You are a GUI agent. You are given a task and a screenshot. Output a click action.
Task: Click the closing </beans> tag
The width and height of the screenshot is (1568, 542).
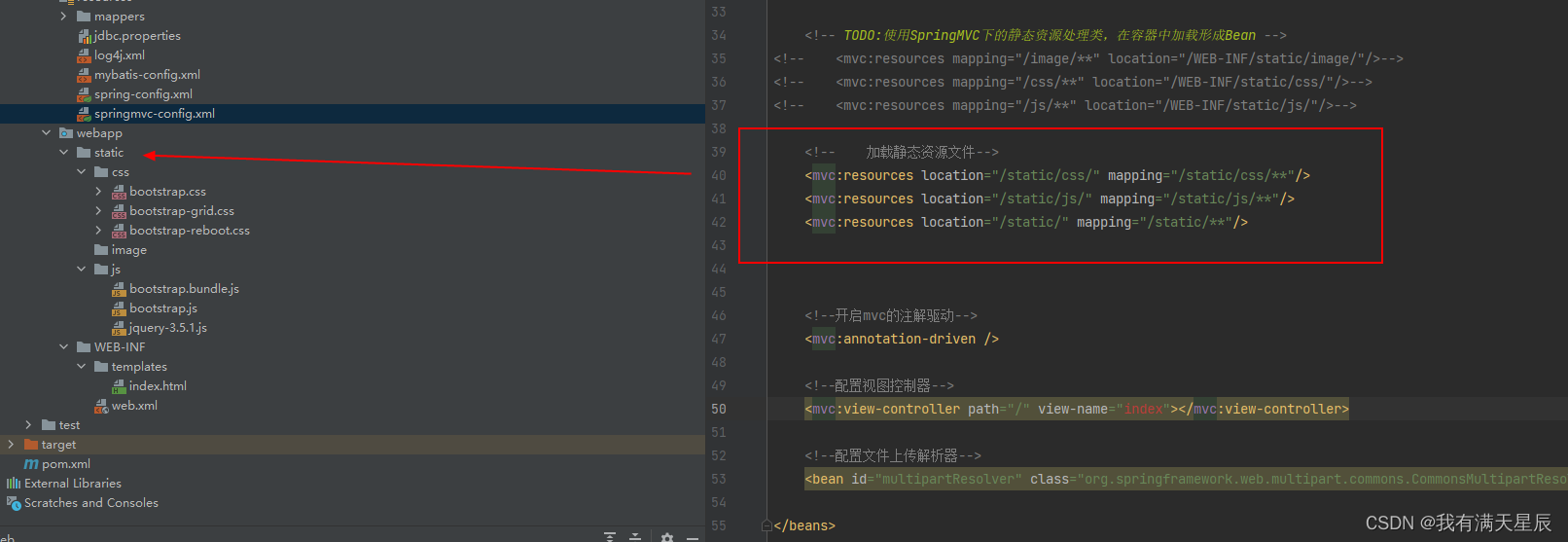[x=804, y=525]
